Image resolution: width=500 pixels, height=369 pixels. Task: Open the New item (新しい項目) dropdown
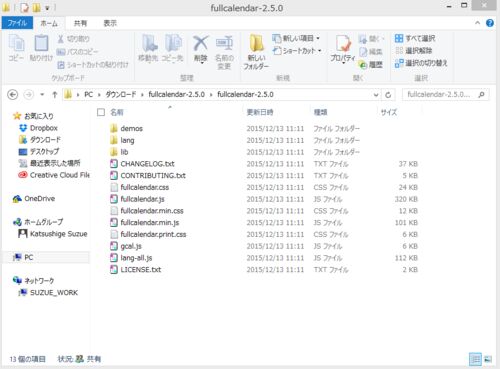click(x=296, y=38)
